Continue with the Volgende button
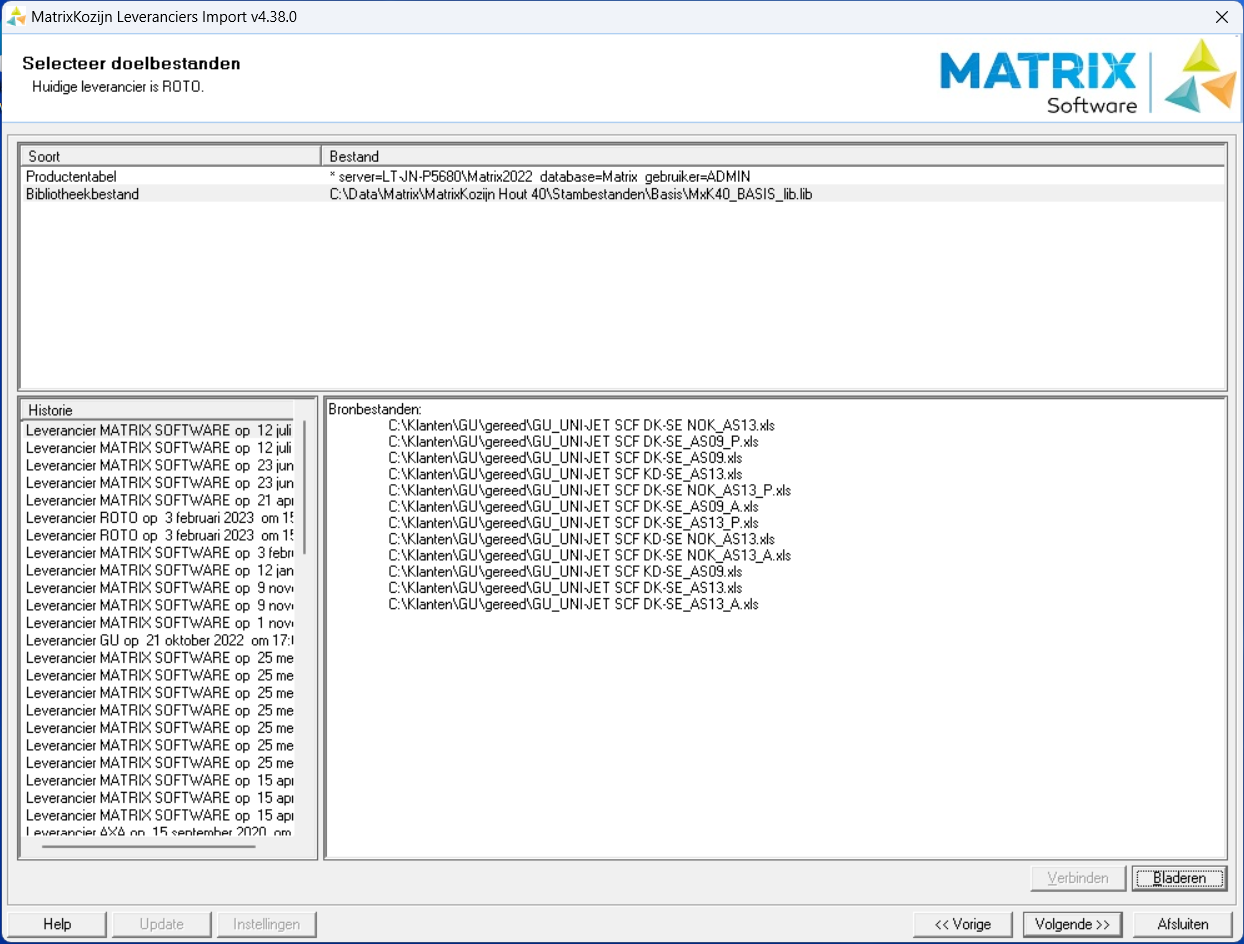Viewport: 1244px width, 944px height. pos(1073,924)
